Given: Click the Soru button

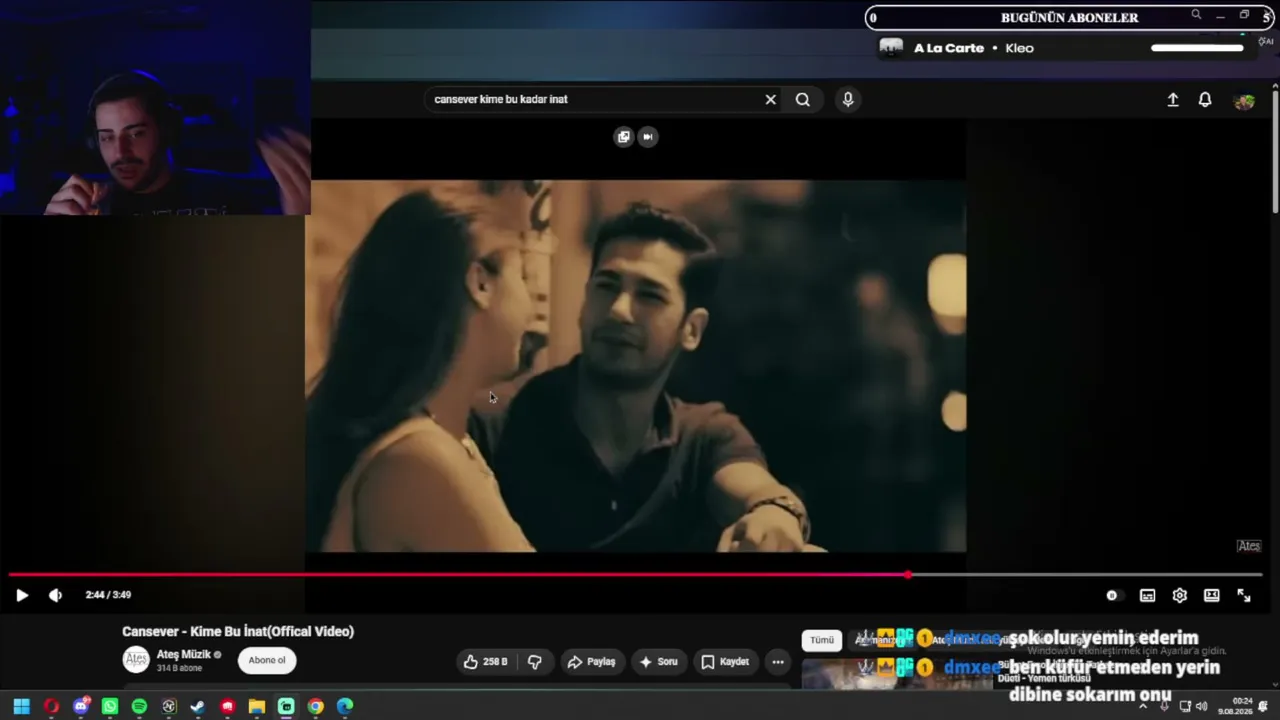Looking at the screenshot, I should tap(659, 662).
